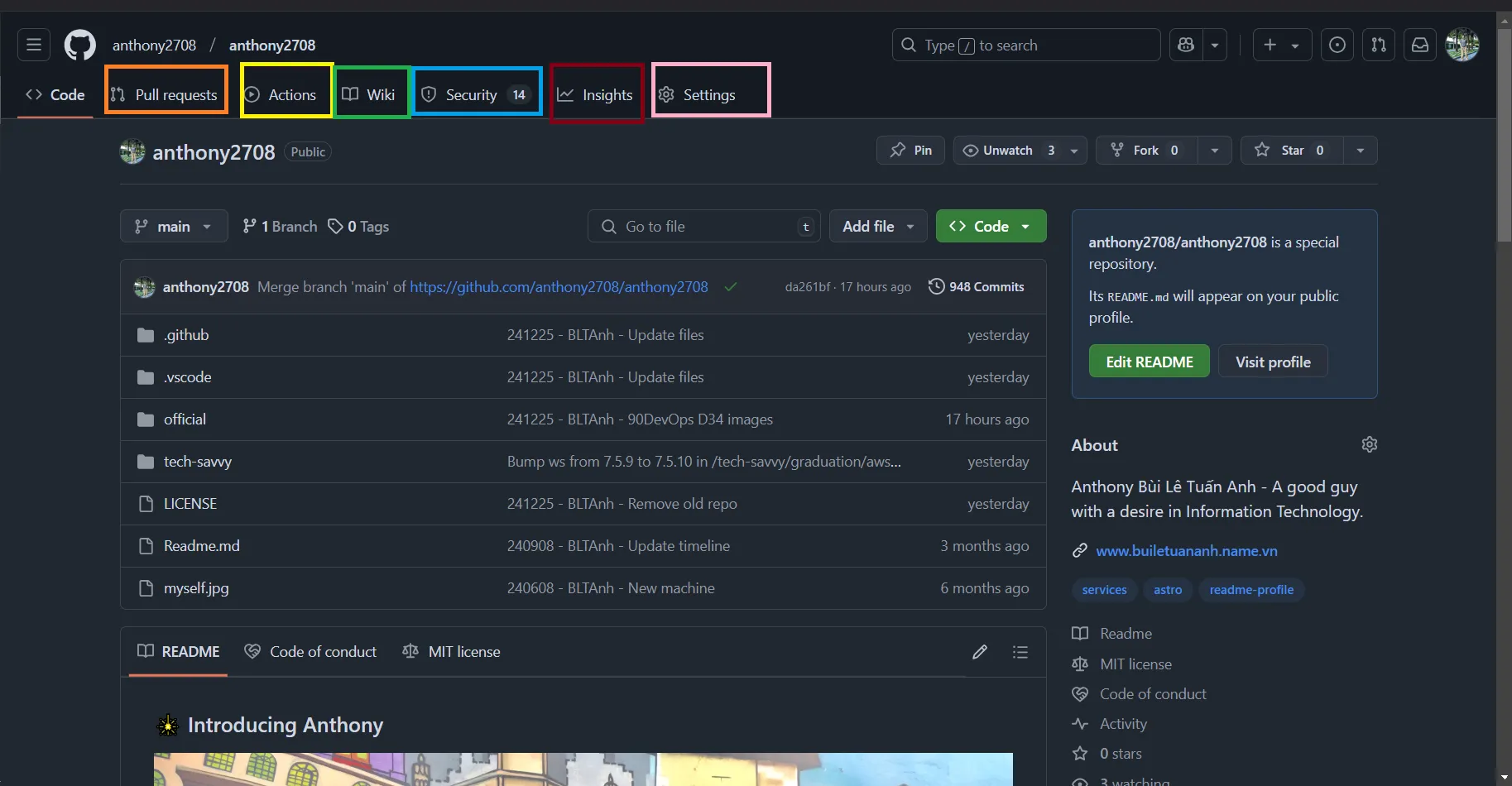
Task: Click the About section gear icon
Action: [1370, 444]
